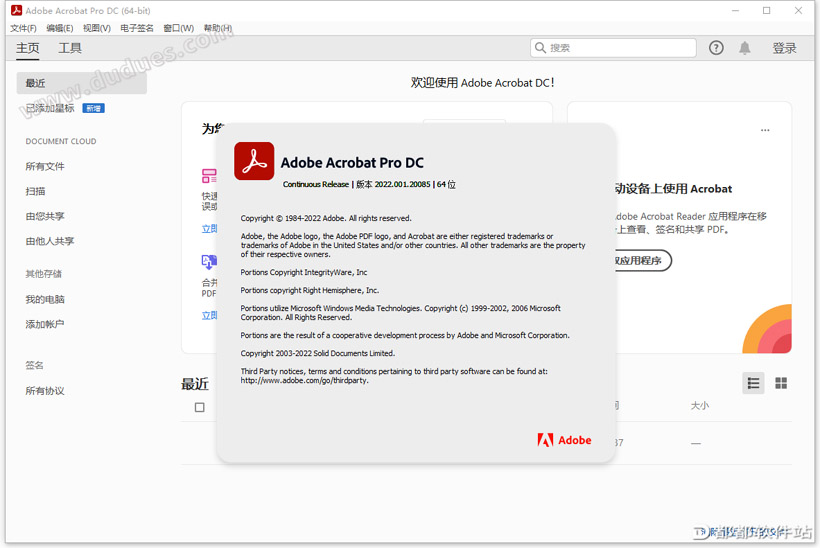This screenshot has width=820, height=548.
Task: Select 扫描 in the sidebar
Action: (x=35, y=191)
